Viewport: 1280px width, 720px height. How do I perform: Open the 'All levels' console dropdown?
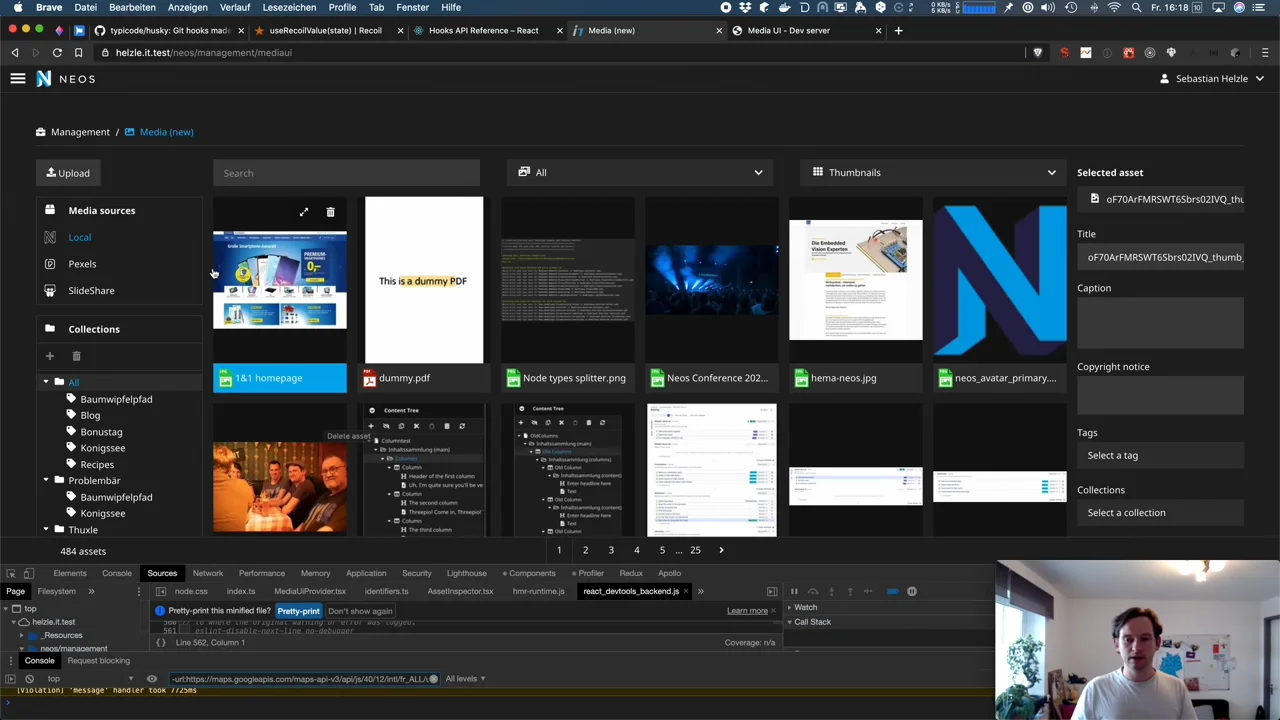tap(465, 679)
